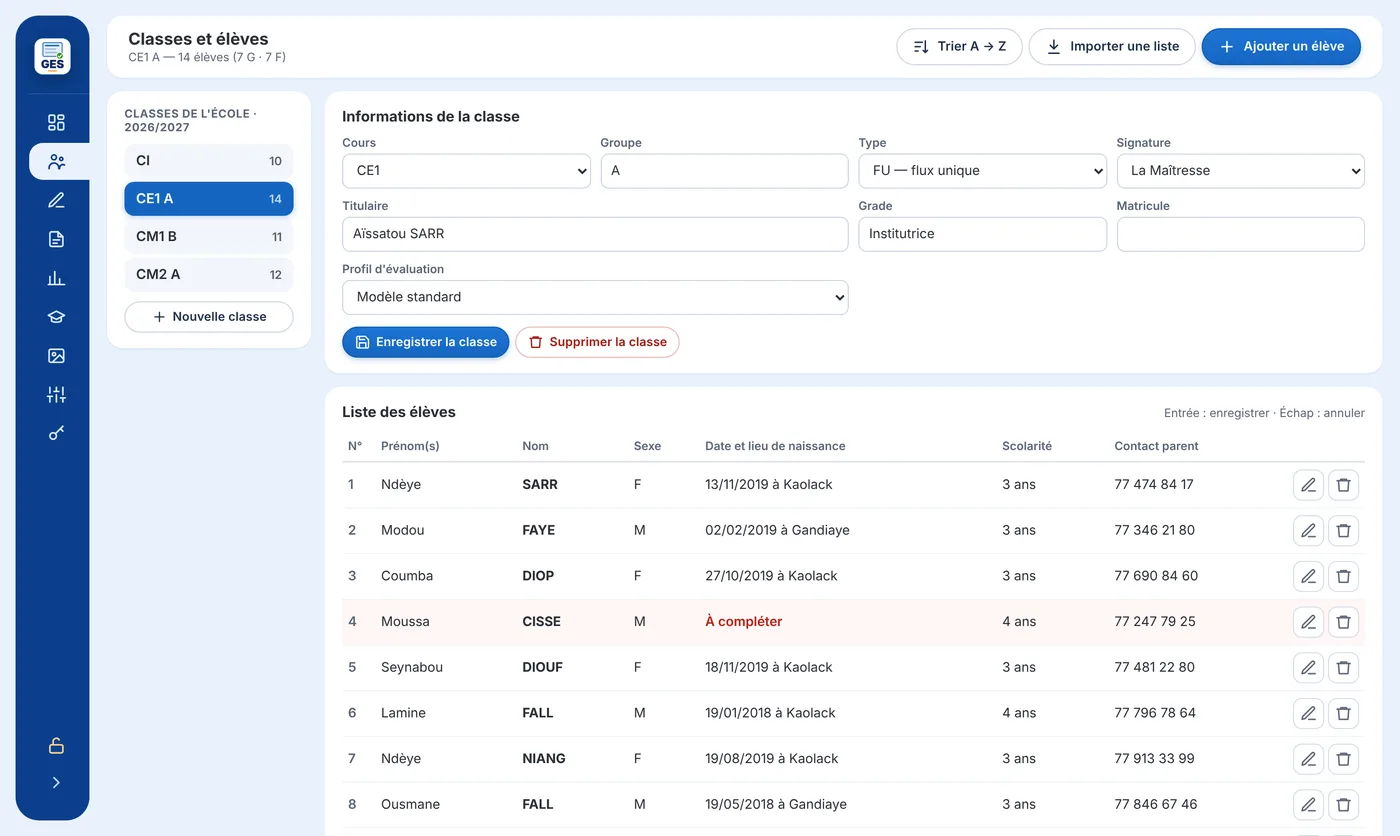
Task: Open the key license sidebar icon
Action: [x=56, y=434]
